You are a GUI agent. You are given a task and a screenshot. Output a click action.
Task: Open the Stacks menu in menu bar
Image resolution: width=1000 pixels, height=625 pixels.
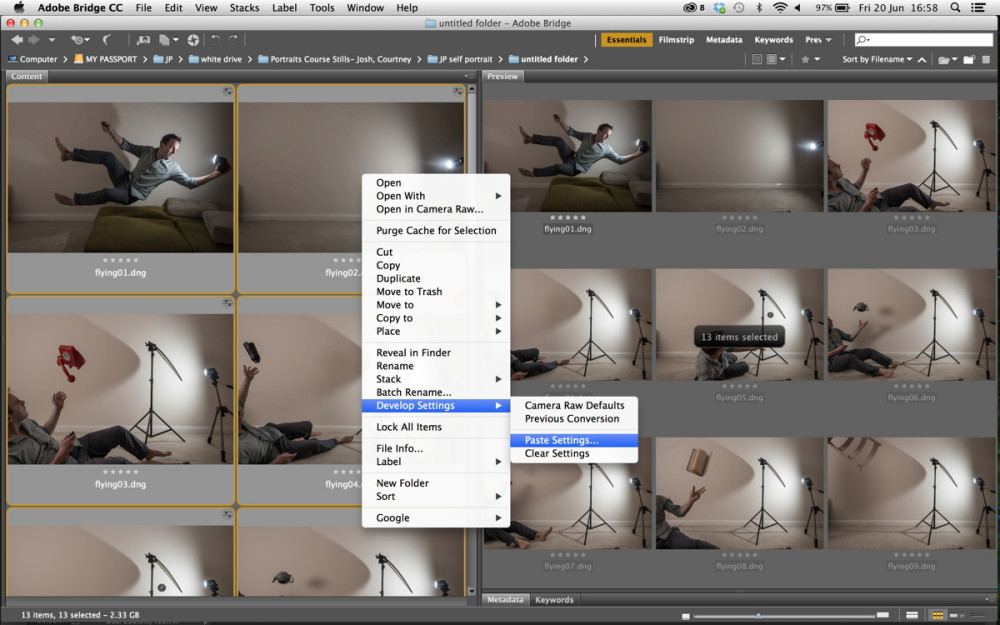[244, 8]
